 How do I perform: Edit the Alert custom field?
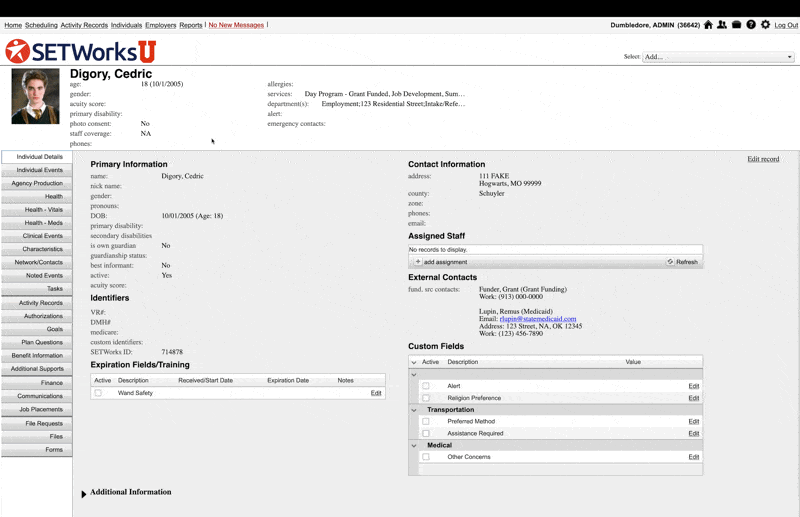[x=693, y=386]
